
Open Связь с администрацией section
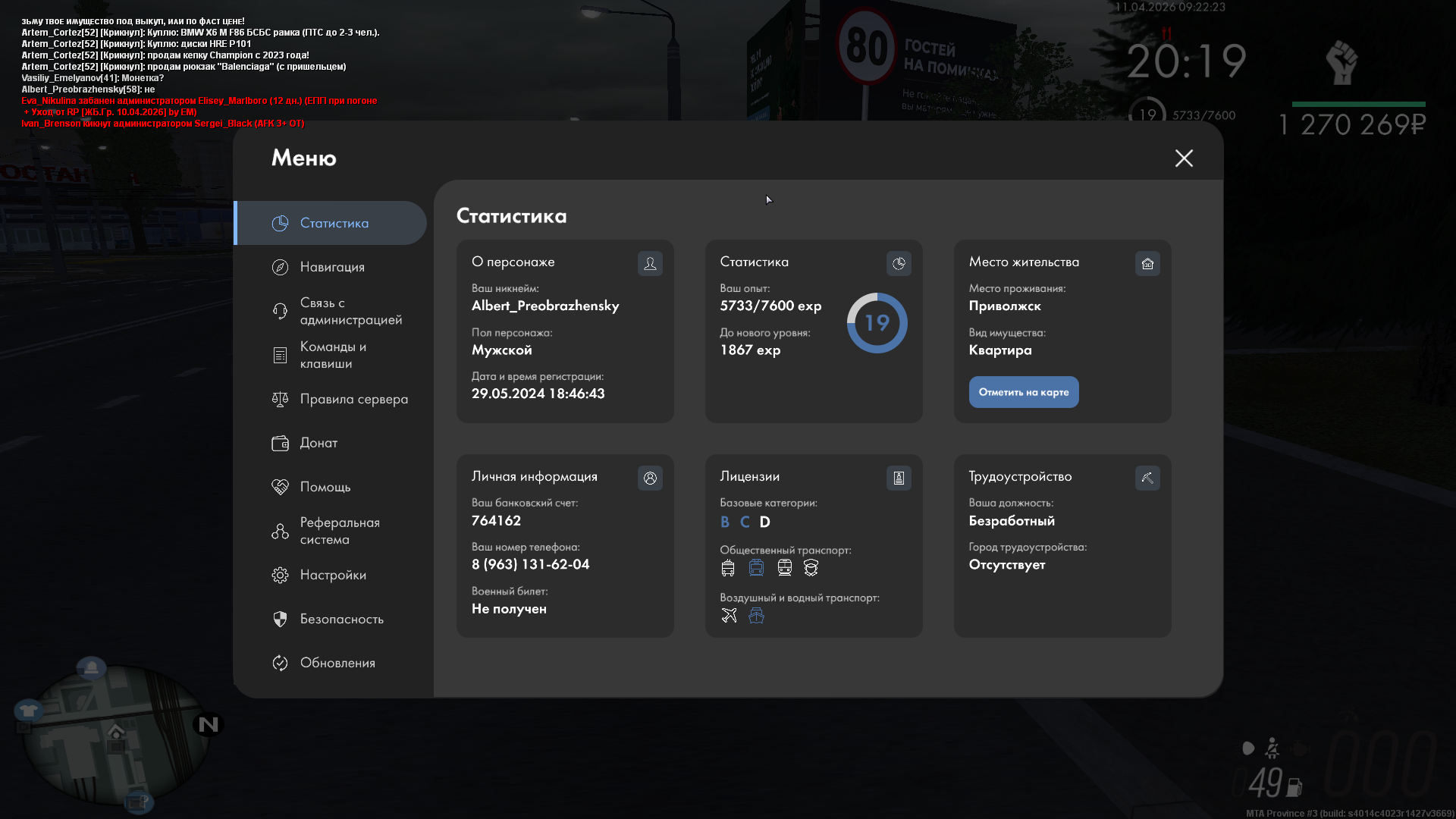tap(350, 311)
